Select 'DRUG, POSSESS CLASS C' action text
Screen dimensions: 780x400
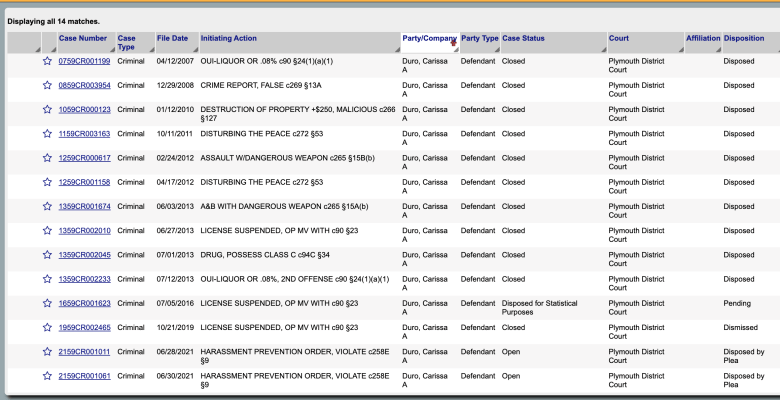(x=248, y=255)
